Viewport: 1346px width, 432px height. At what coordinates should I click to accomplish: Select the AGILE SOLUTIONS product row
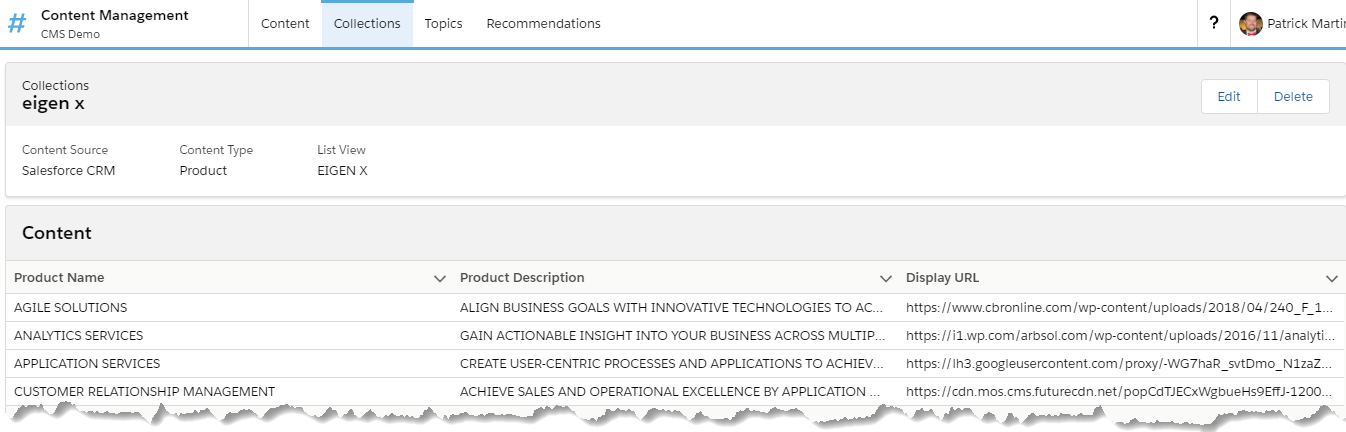click(71, 308)
